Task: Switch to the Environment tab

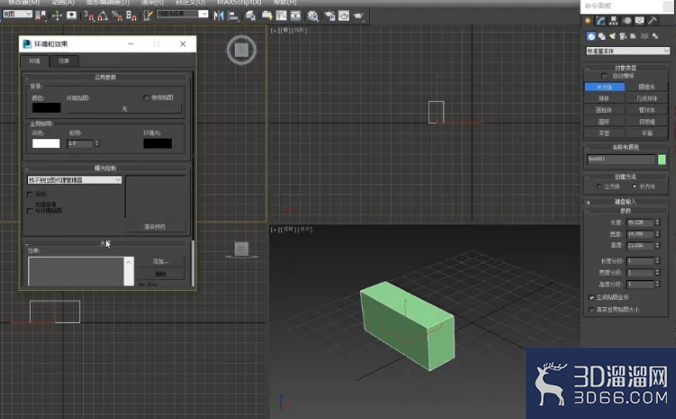Action: (x=34, y=61)
